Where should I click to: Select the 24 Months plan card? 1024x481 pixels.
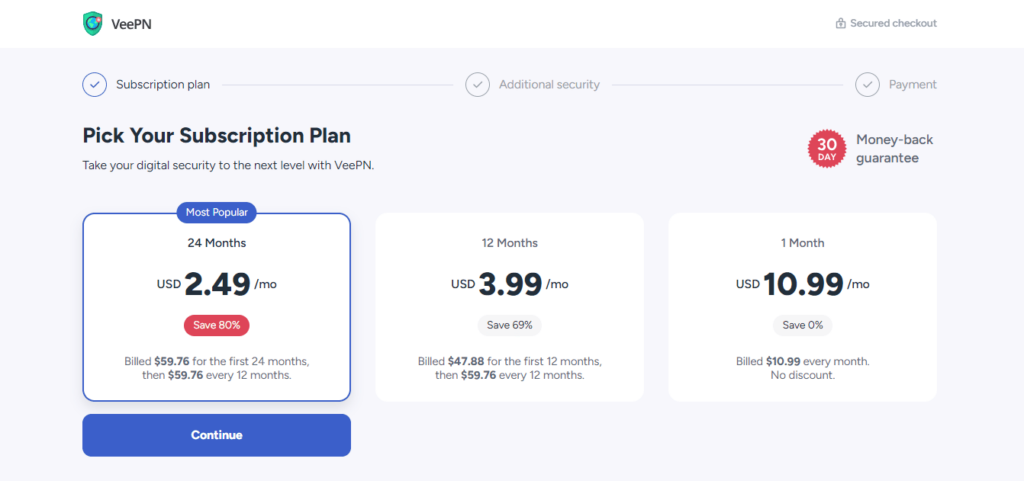tap(217, 307)
